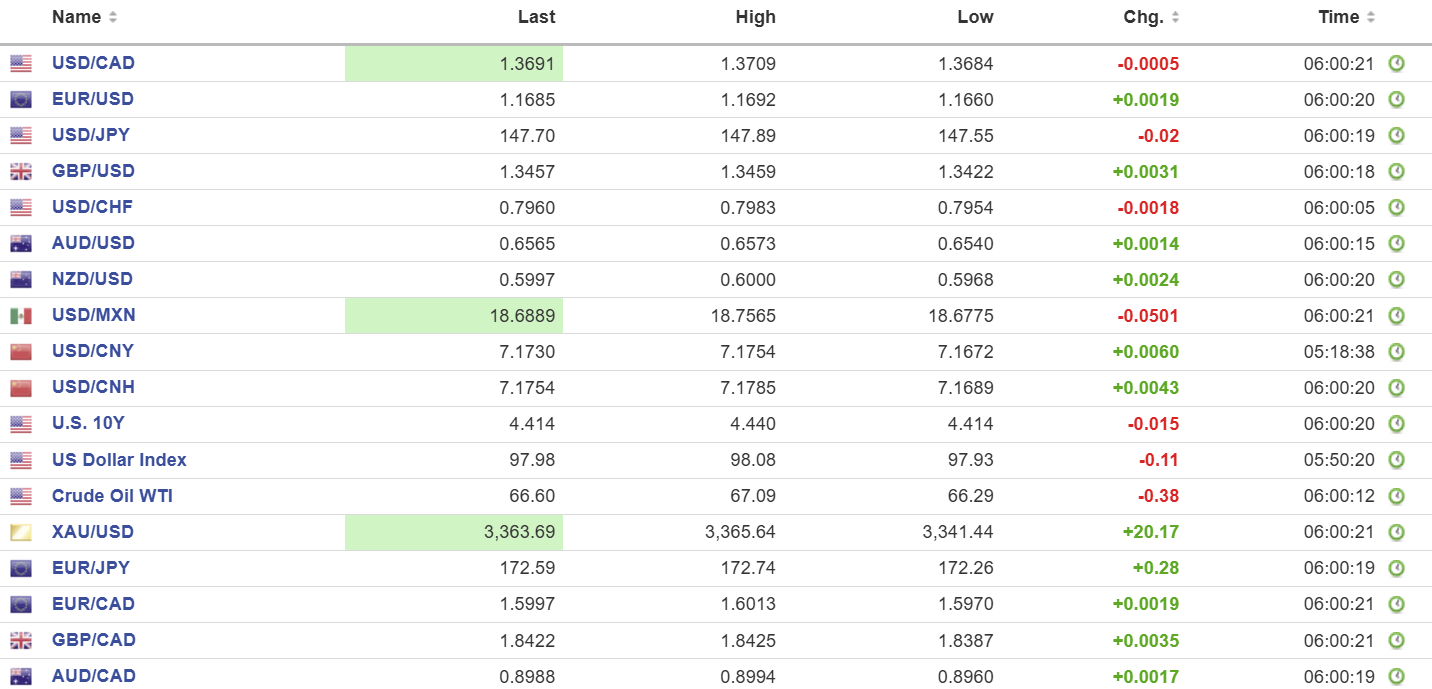Open the U.S. 10Y link
1432x689 pixels.
tap(88, 423)
